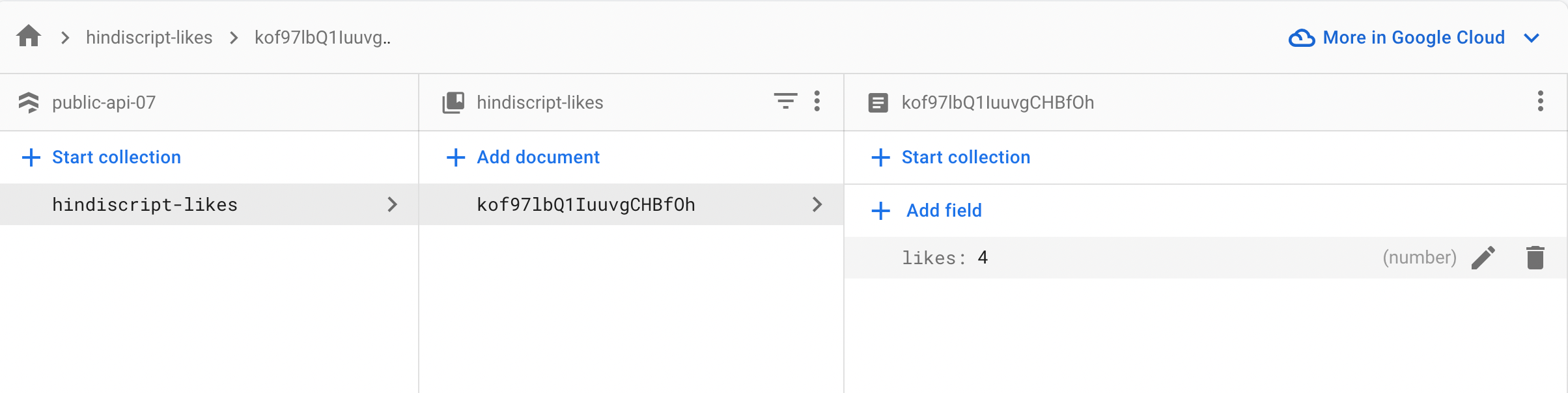The height and width of the screenshot is (393, 1568).
Task: Expand the hindiscript-likes collection row chevron
Action: click(x=392, y=204)
